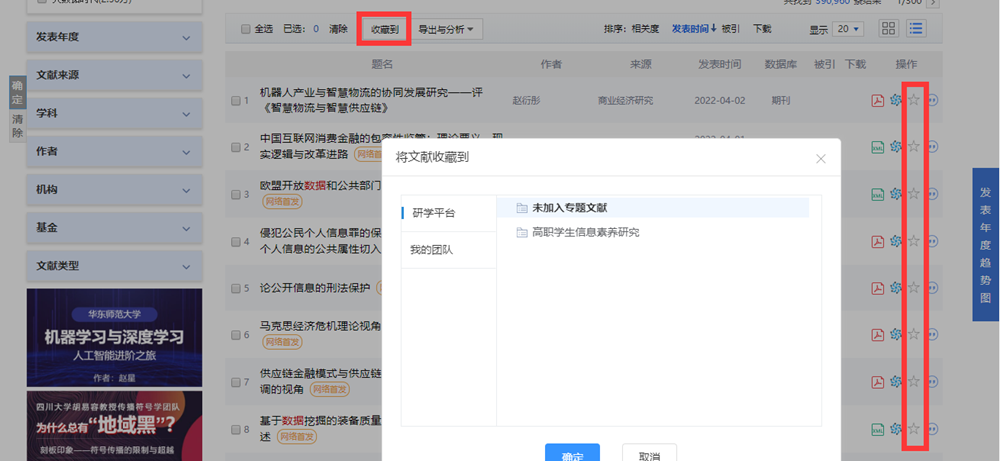
Task: Tick the 全选 select-all checkbox
Action: click(x=246, y=29)
